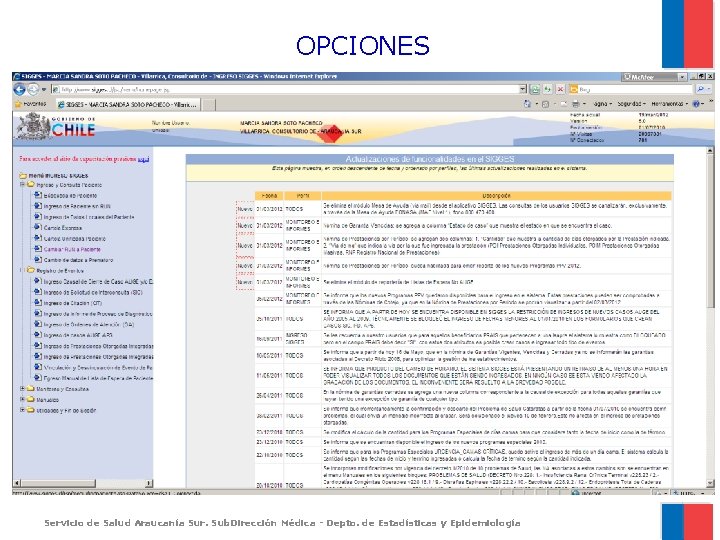Expand the Manuales tree node
Image resolution: width=720 pixels, height=540 pixels.
click(x=22, y=399)
